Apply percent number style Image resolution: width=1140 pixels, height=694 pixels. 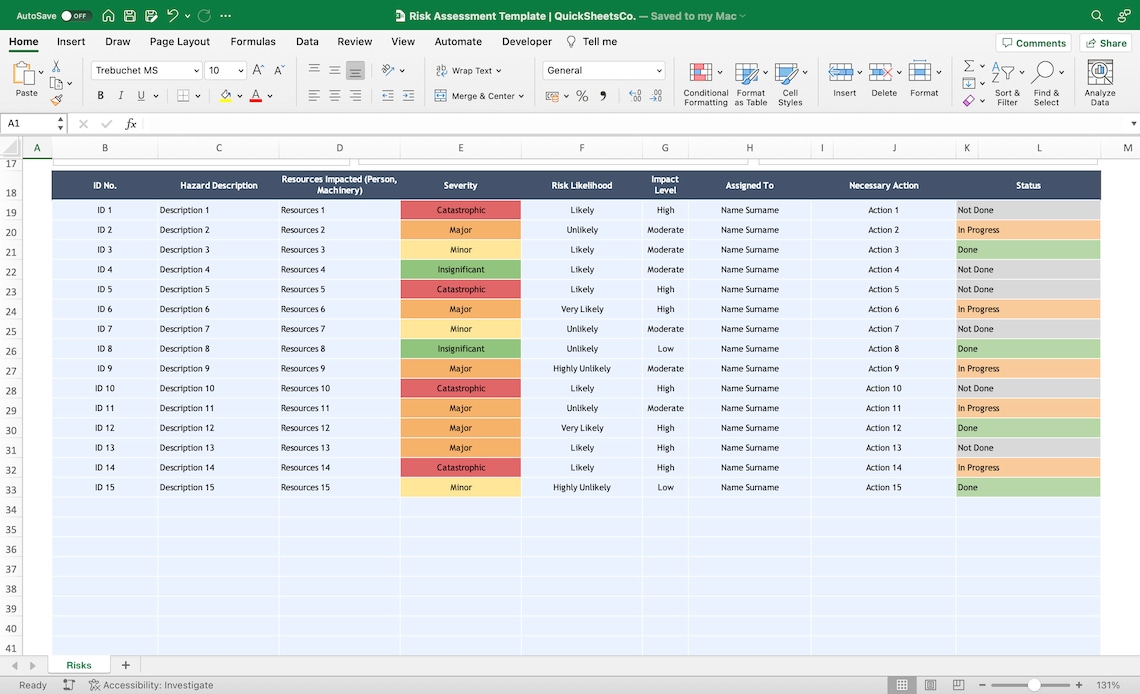tap(585, 96)
